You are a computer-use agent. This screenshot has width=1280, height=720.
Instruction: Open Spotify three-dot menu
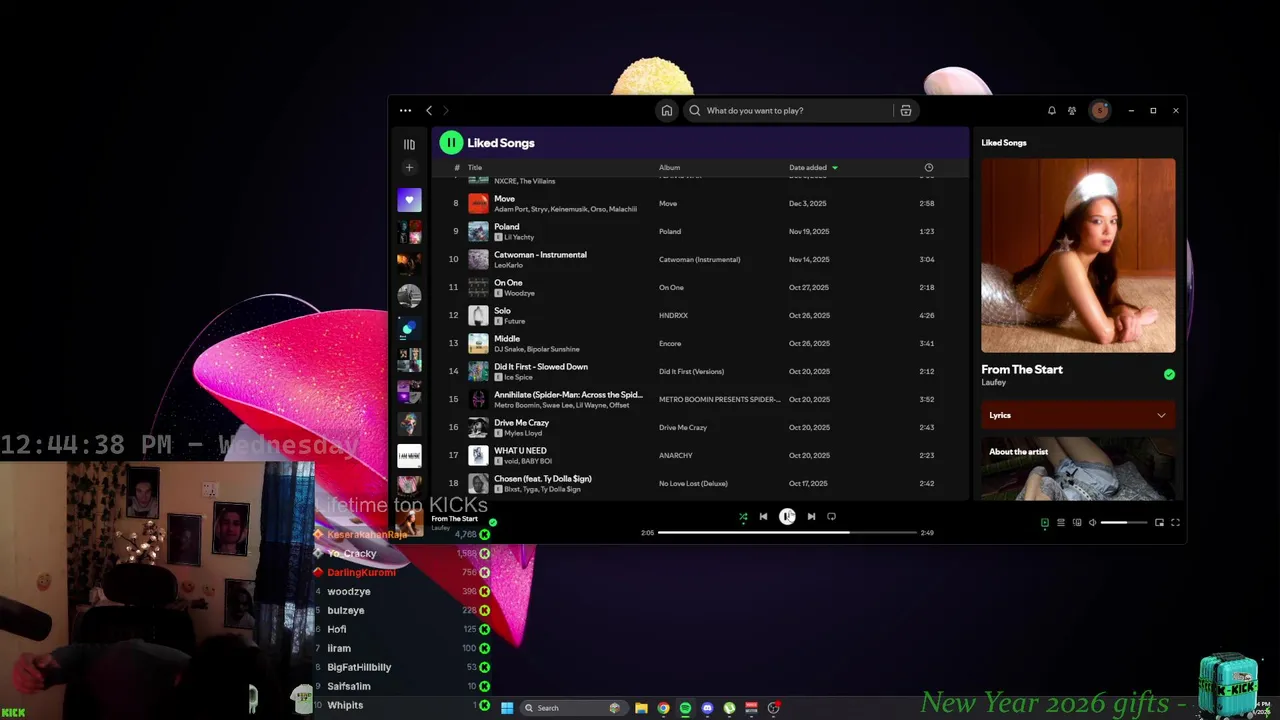(x=405, y=111)
